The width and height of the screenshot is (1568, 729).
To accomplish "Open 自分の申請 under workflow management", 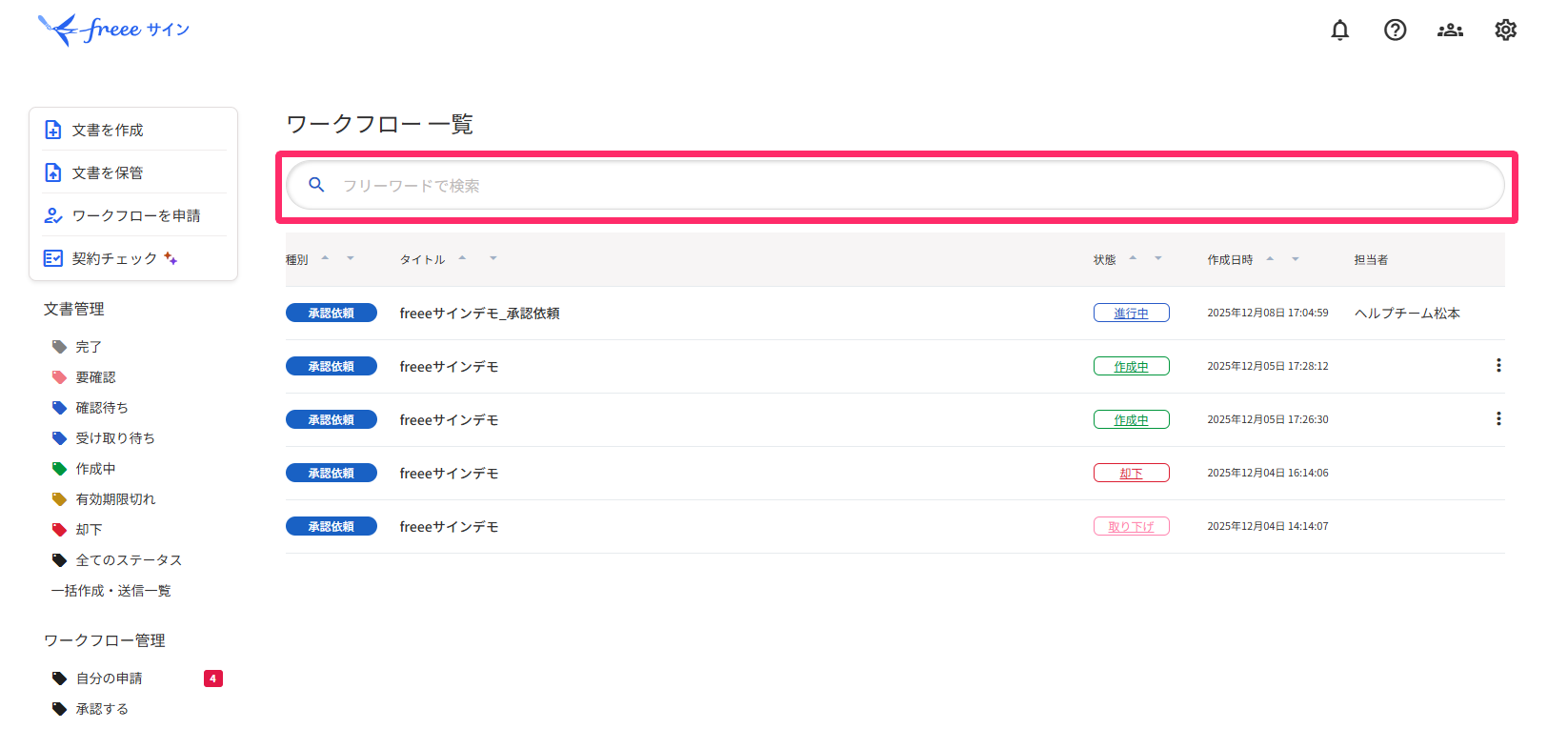I will point(109,678).
